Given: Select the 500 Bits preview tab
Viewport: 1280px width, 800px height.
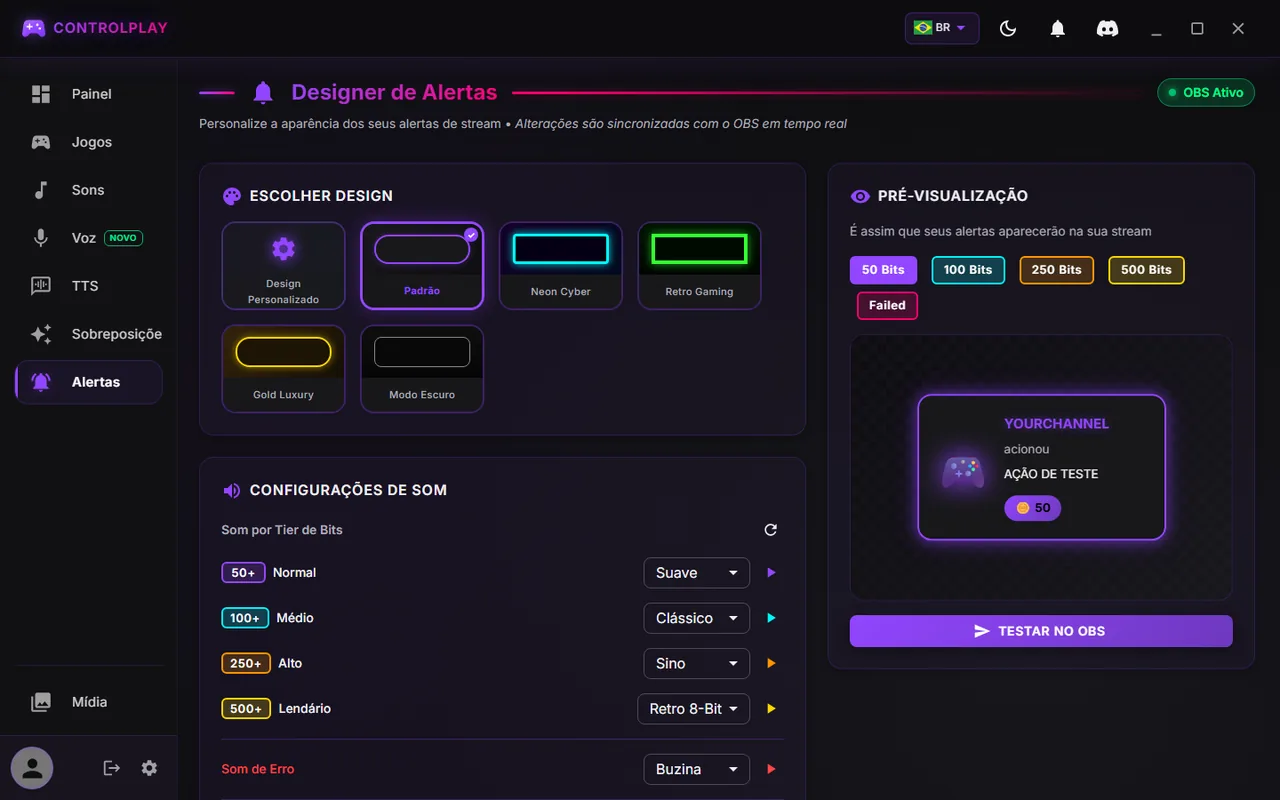Looking at the screenshot, I should [1146, 270].
